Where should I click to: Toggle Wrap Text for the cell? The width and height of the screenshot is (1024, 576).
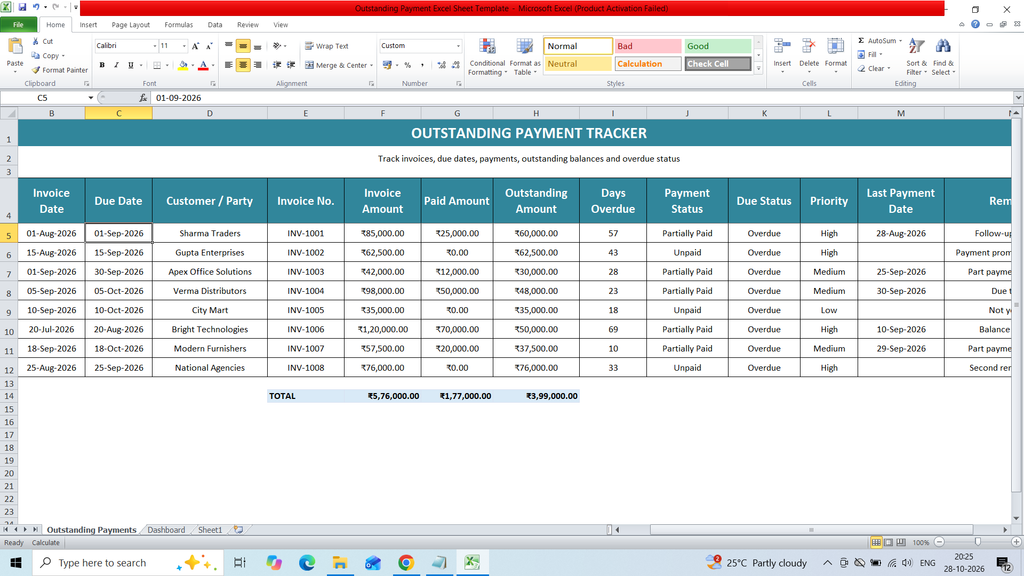click(327, 46)
